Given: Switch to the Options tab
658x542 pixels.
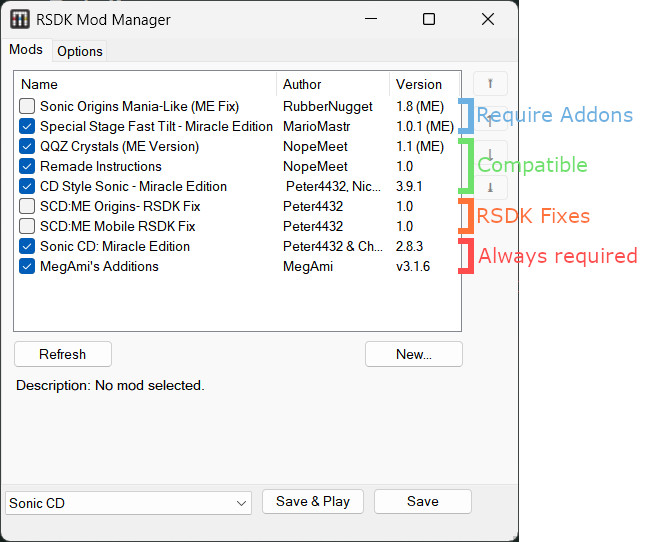Looking at the screenshot, I should pyautogui.click(x=79, y=51).
